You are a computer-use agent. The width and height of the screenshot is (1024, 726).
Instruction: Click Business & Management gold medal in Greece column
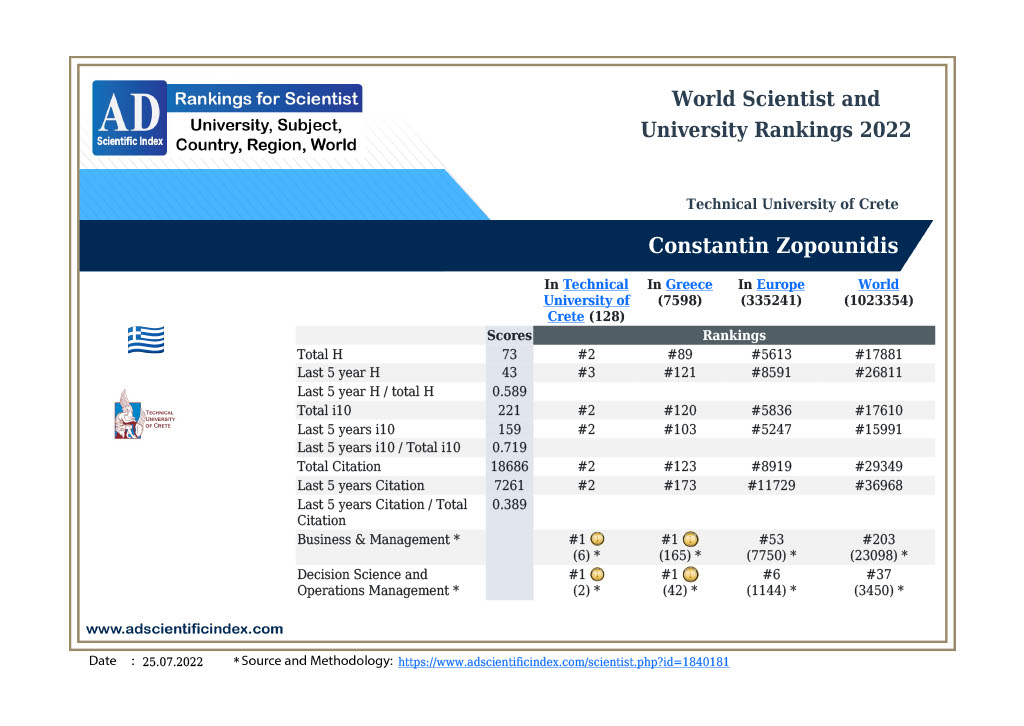point(690,539)
